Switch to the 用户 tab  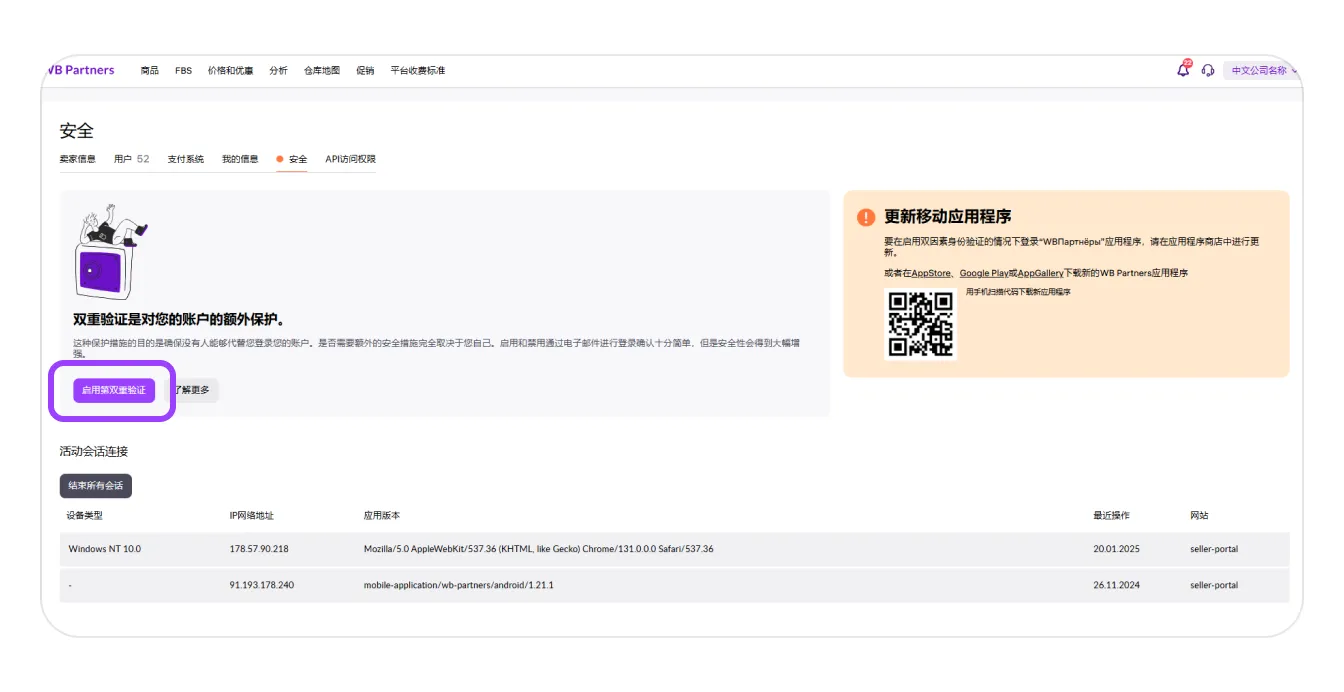(x=131, y=159)
